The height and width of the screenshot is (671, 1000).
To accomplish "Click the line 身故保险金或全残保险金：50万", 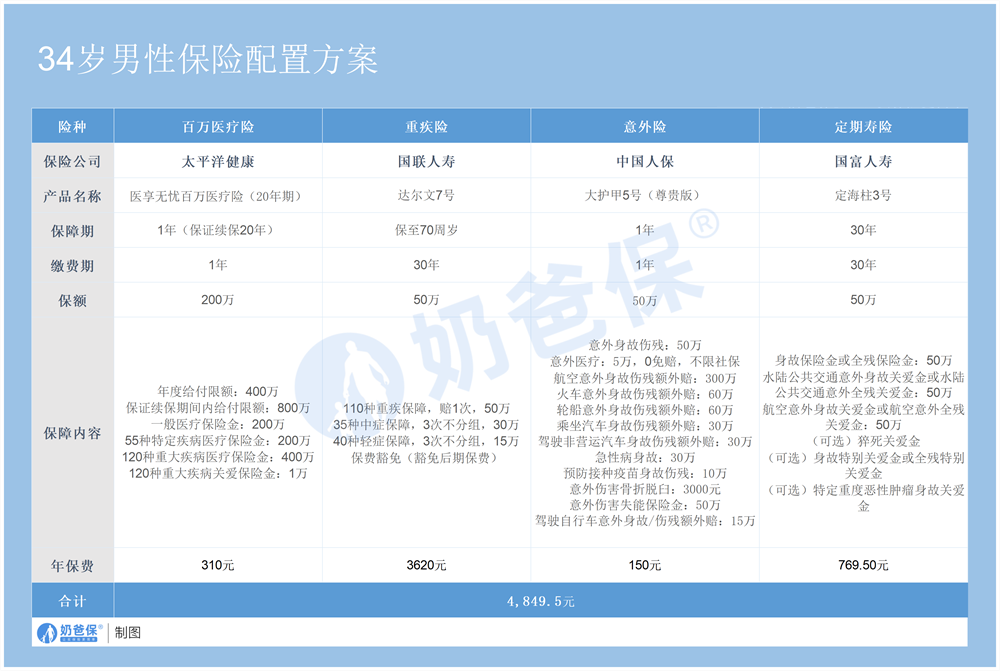I will click(x=864, y=360).
